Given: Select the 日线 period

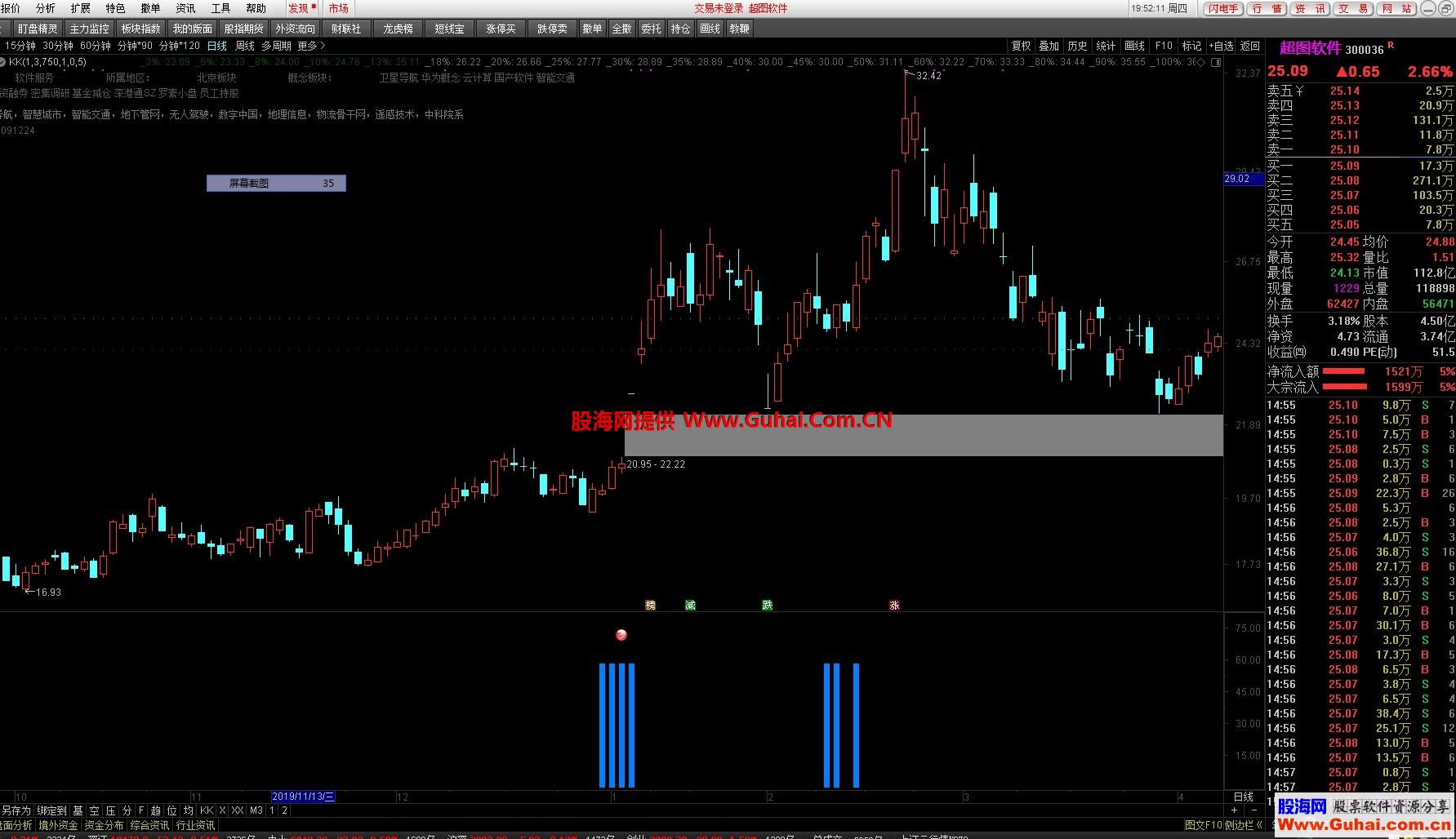Looking at the screenshot, I should click(x=217, y=46).
